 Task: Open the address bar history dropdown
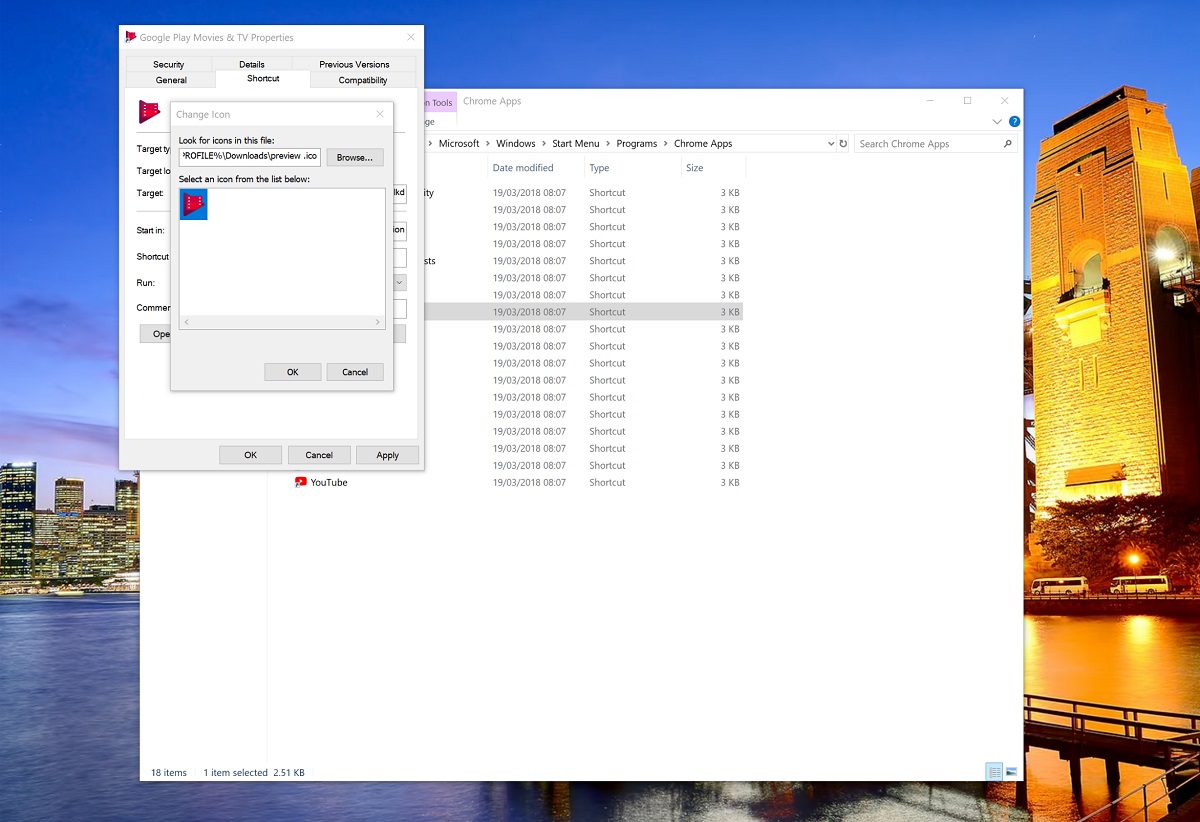tap(831, 143)
